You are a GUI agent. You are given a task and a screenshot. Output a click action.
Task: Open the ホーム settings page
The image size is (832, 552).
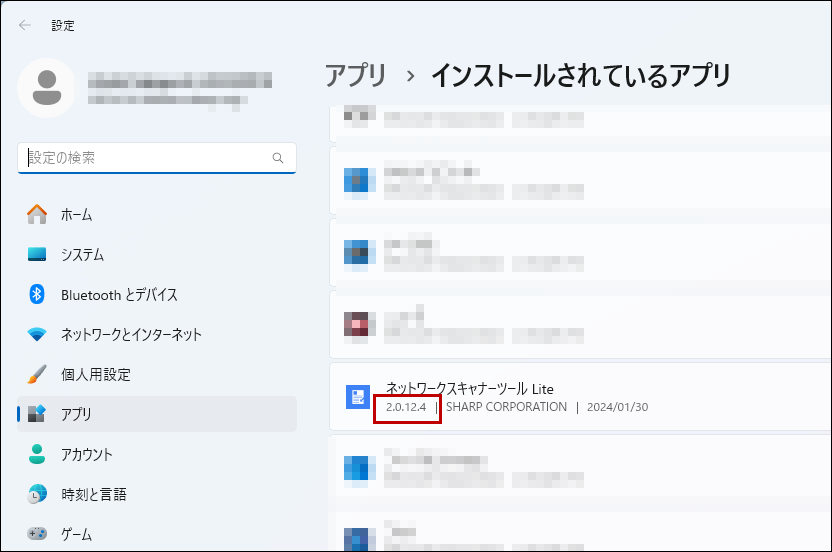coord(157,214)
